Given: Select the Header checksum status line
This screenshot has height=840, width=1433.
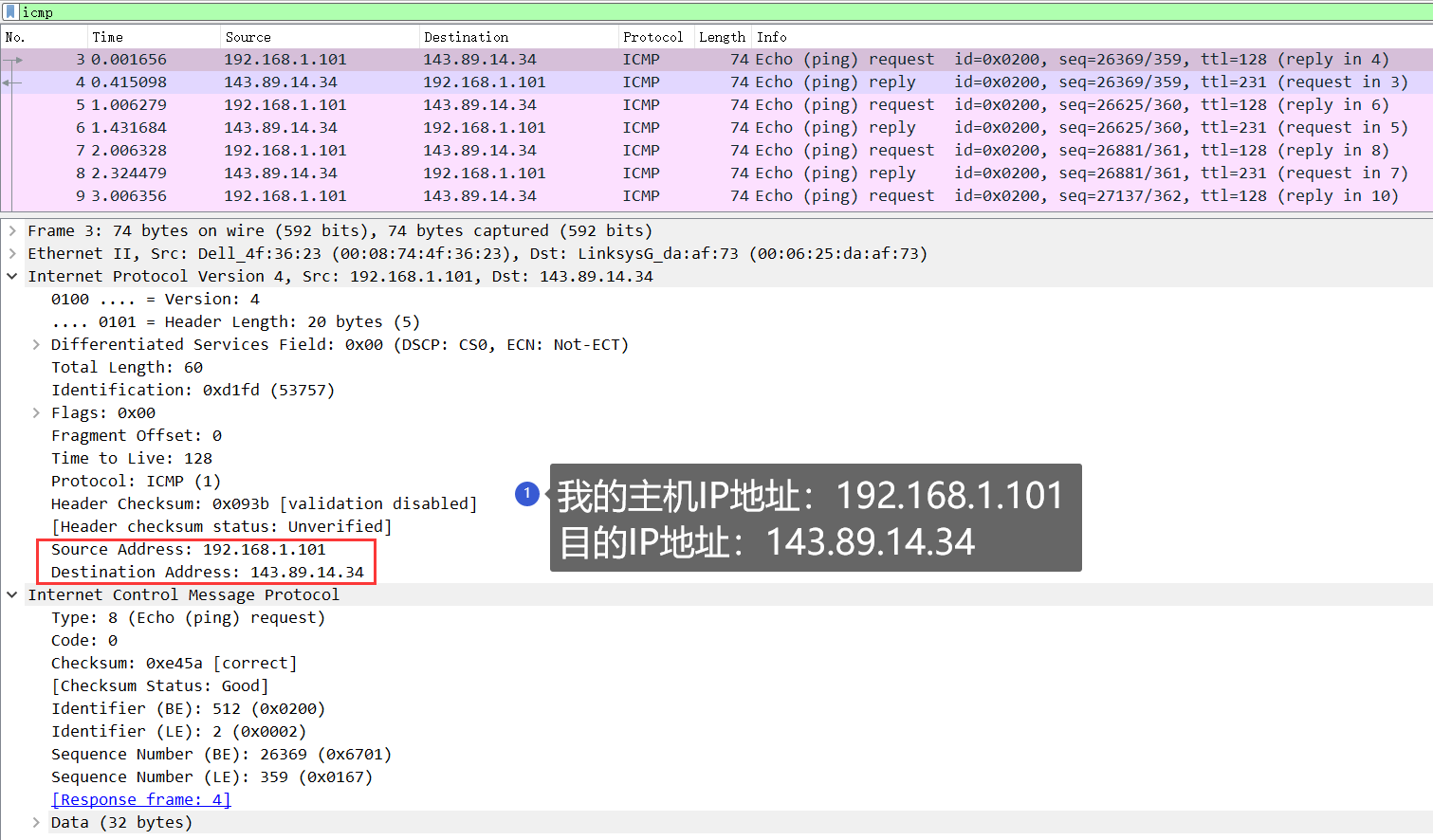Looking at the screenshot, I should (222, 526).
